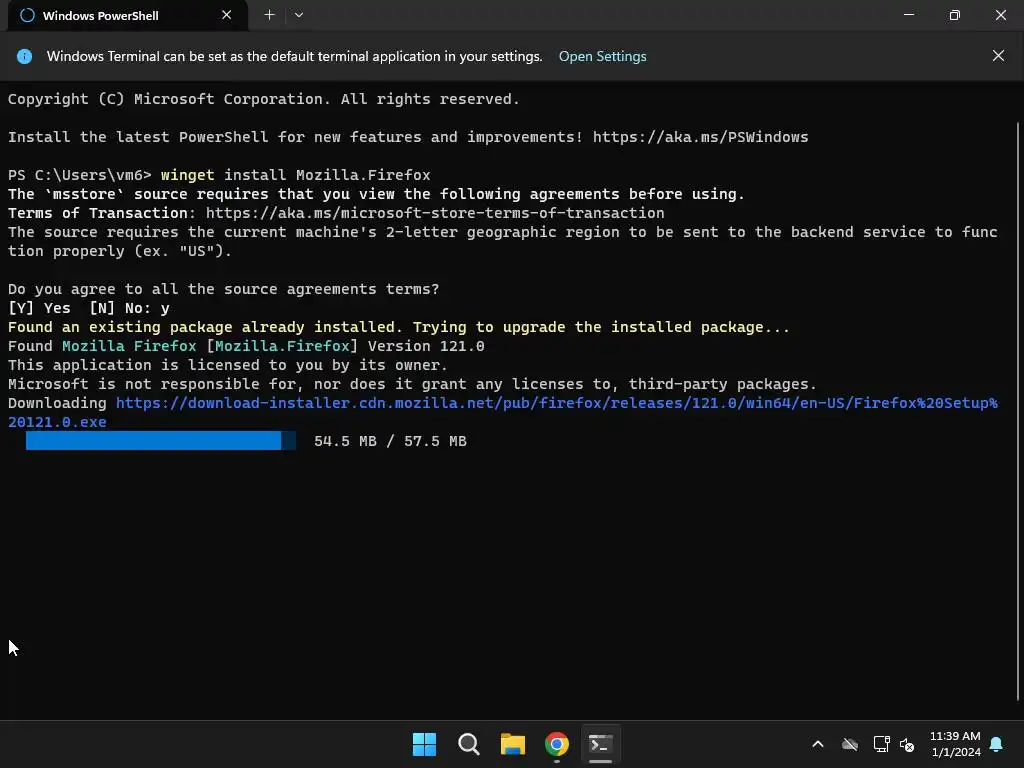Click the 'Copyright (C) Microsoft Corporation' line
1024x768 pixels.
[264, 99]
